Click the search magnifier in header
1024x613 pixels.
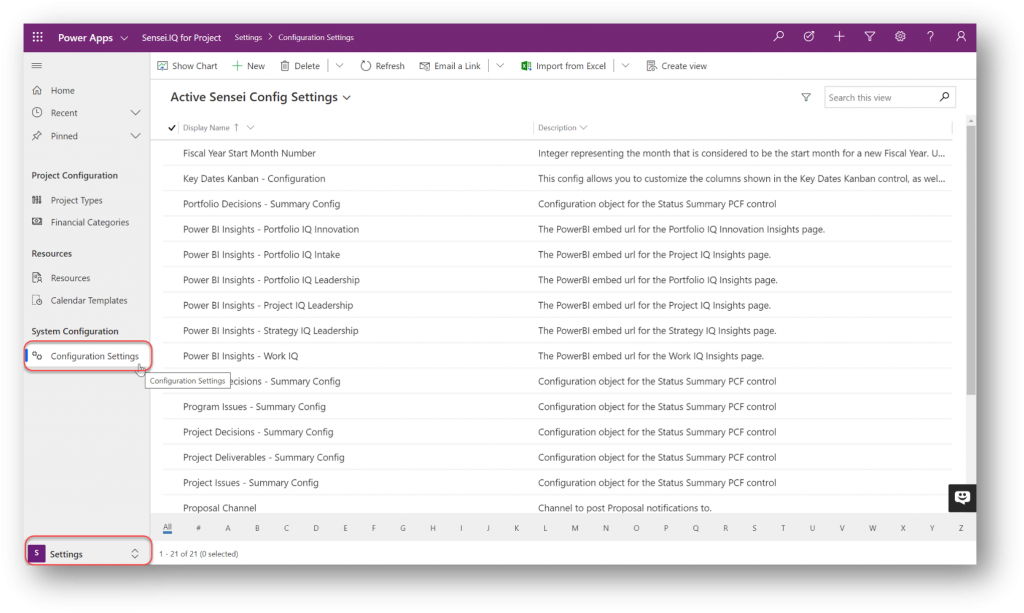click(x=778, y=37)
